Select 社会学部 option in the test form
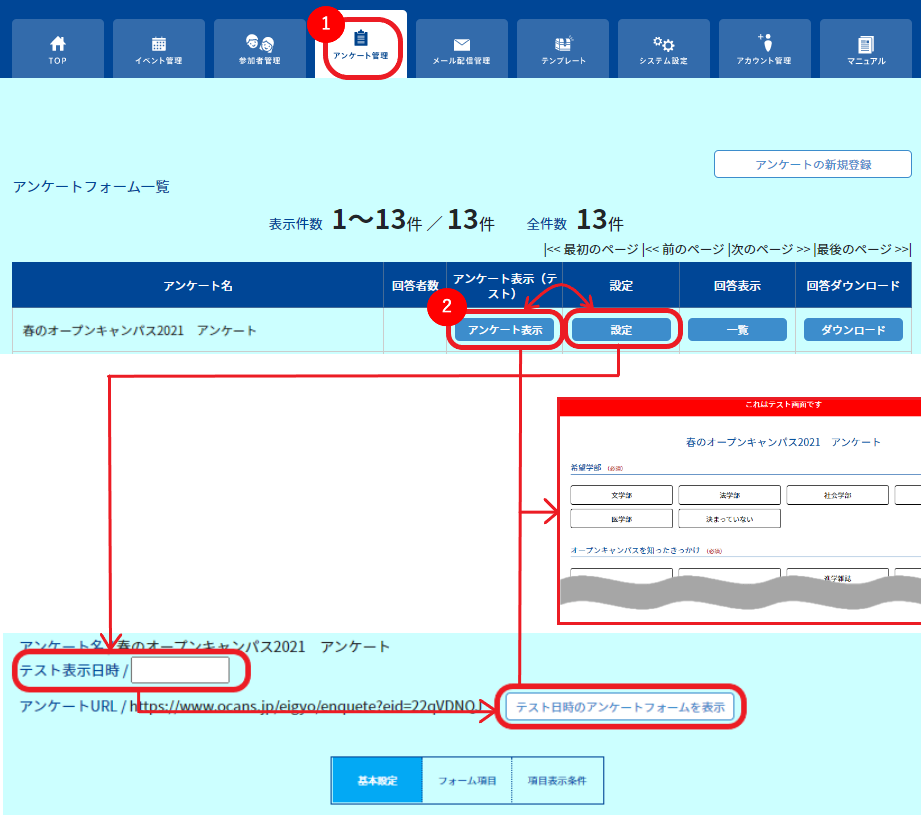 coord(838,495)
